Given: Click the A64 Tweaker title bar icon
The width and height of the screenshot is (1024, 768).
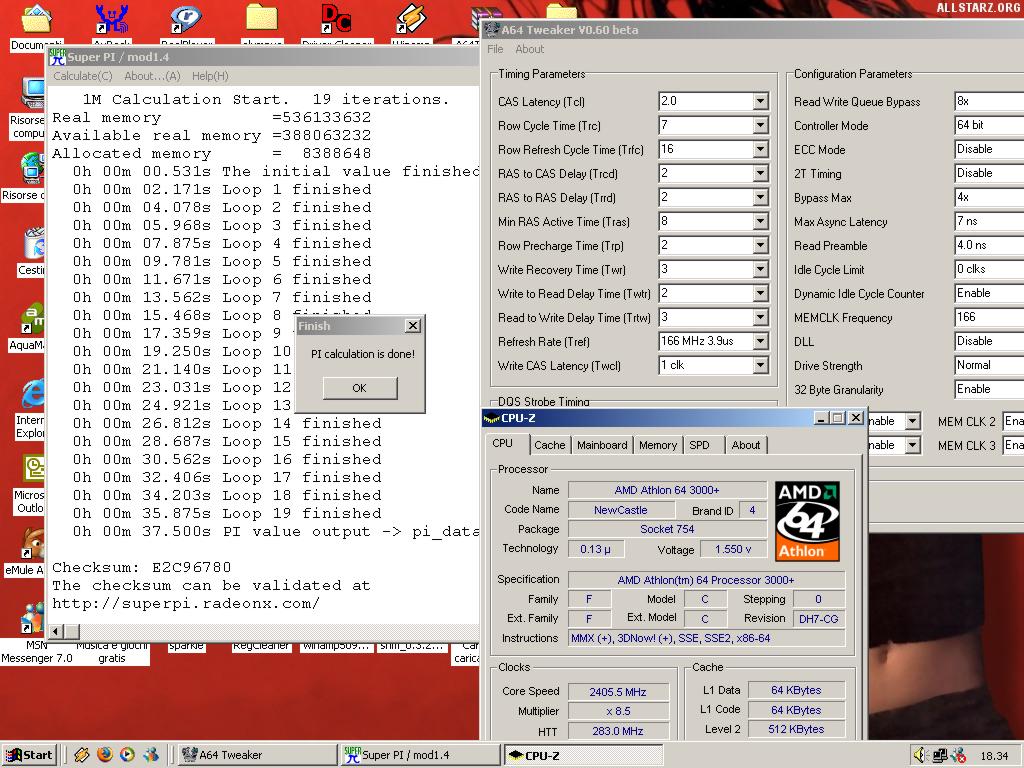Looking at the screenshot, I should point(491,29).
